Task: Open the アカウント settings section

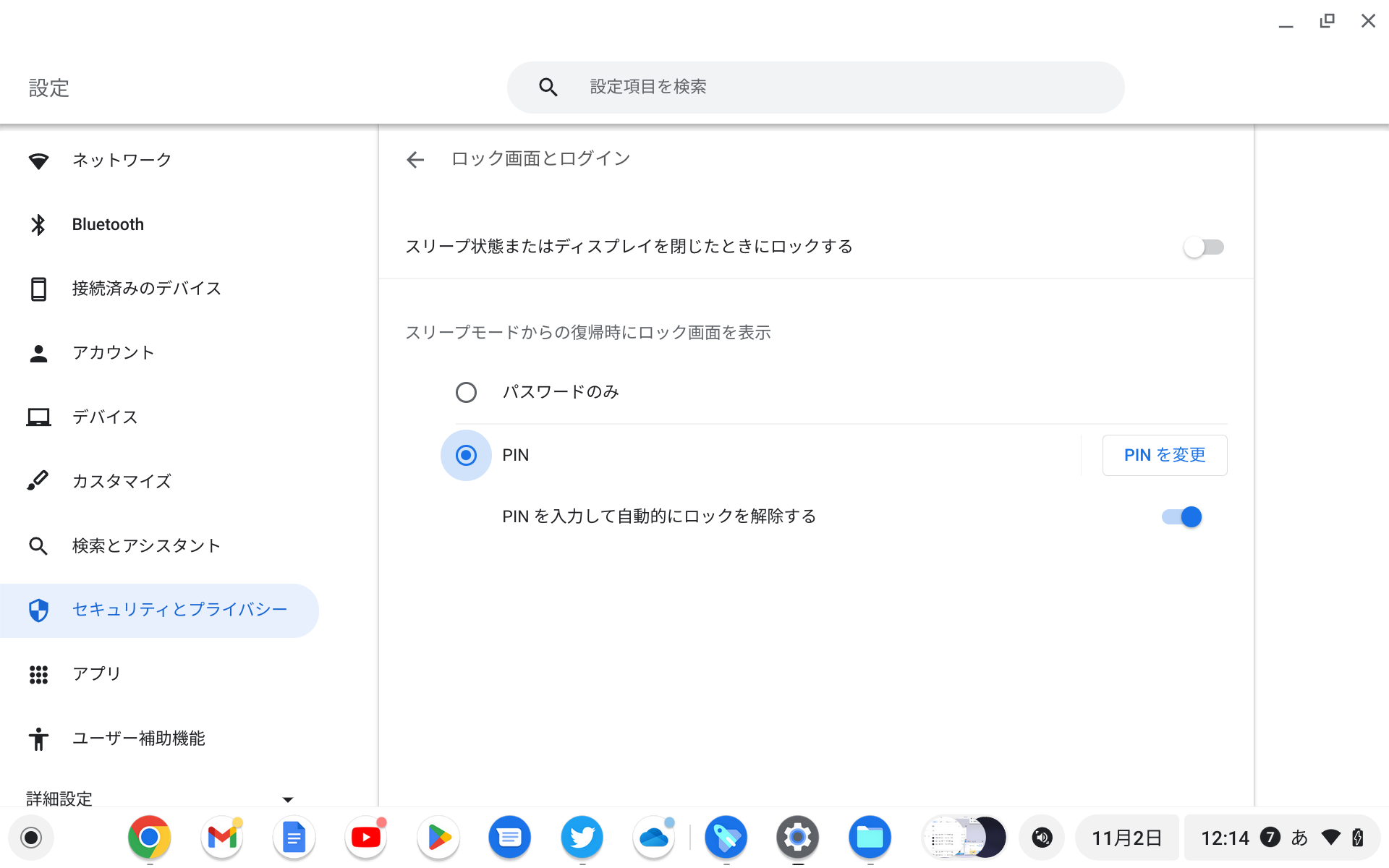Action: click(113, 352)
